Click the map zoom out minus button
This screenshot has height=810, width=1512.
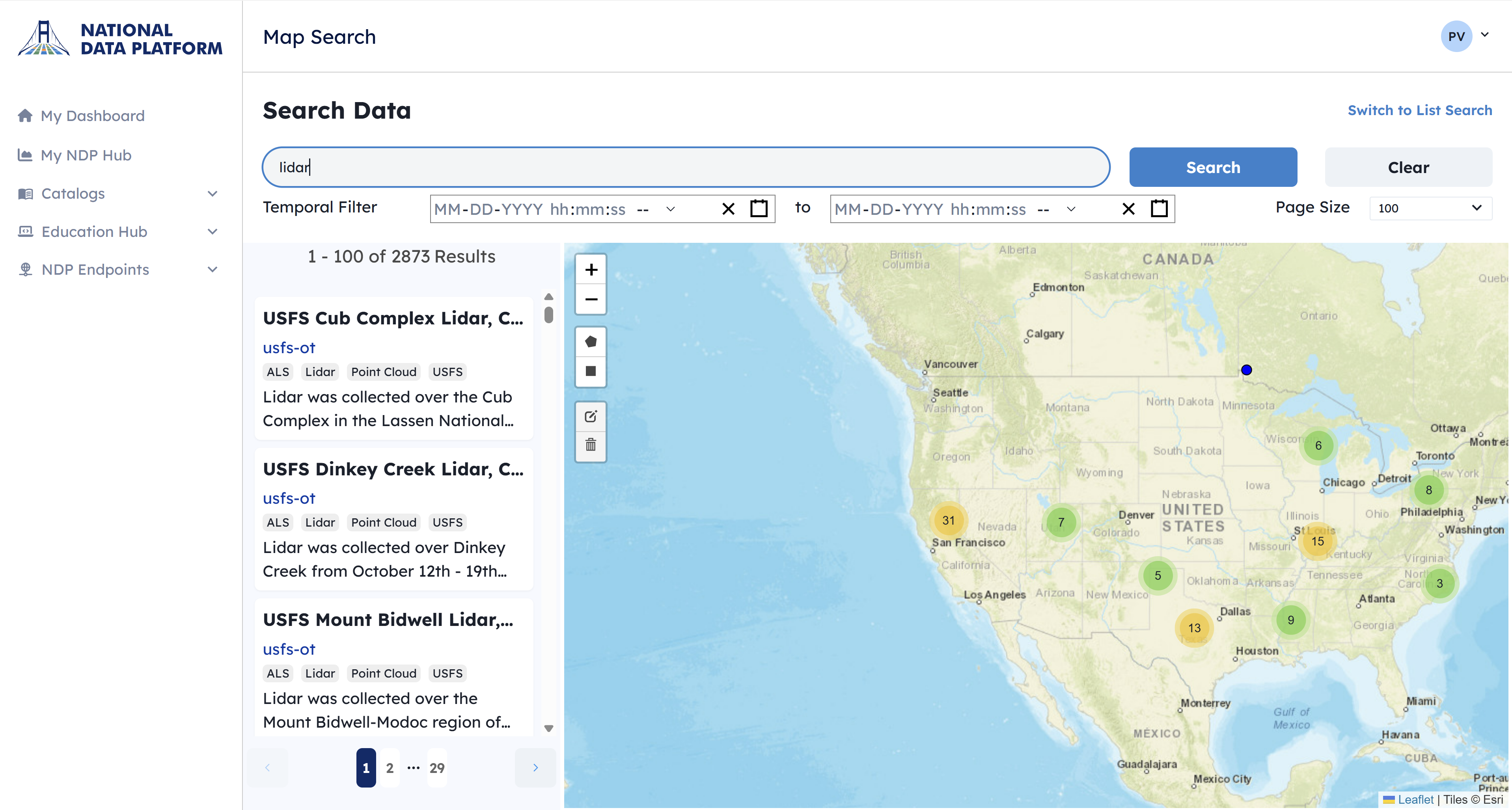pos(591,299)
